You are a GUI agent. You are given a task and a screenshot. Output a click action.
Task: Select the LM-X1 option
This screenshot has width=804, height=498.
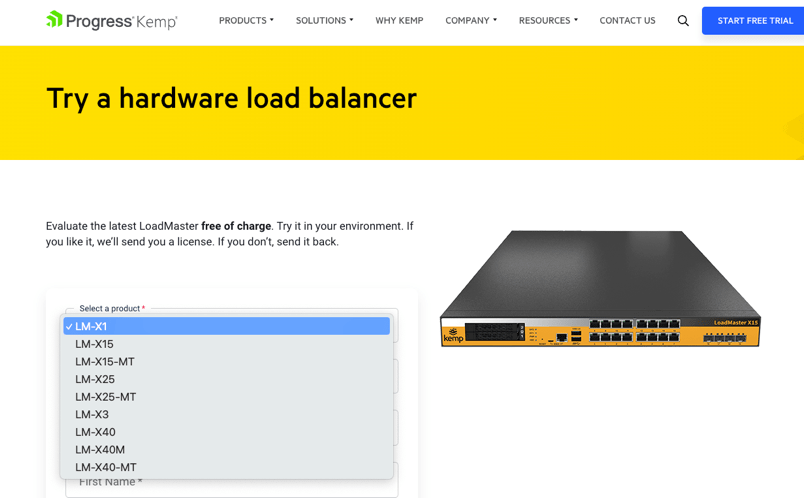pyautogui.click(x=227, y=326)
